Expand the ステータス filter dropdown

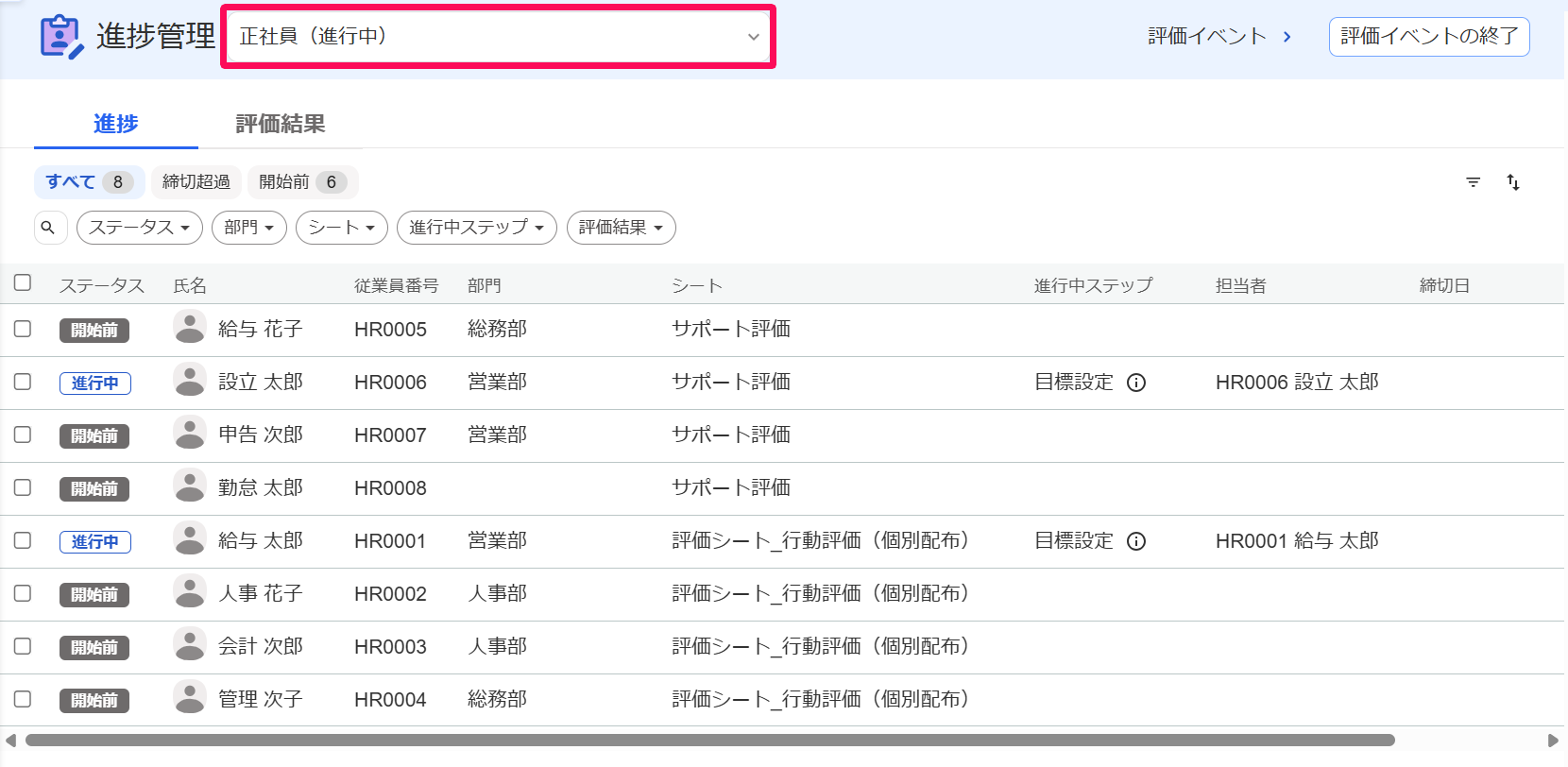click(140, 228)
